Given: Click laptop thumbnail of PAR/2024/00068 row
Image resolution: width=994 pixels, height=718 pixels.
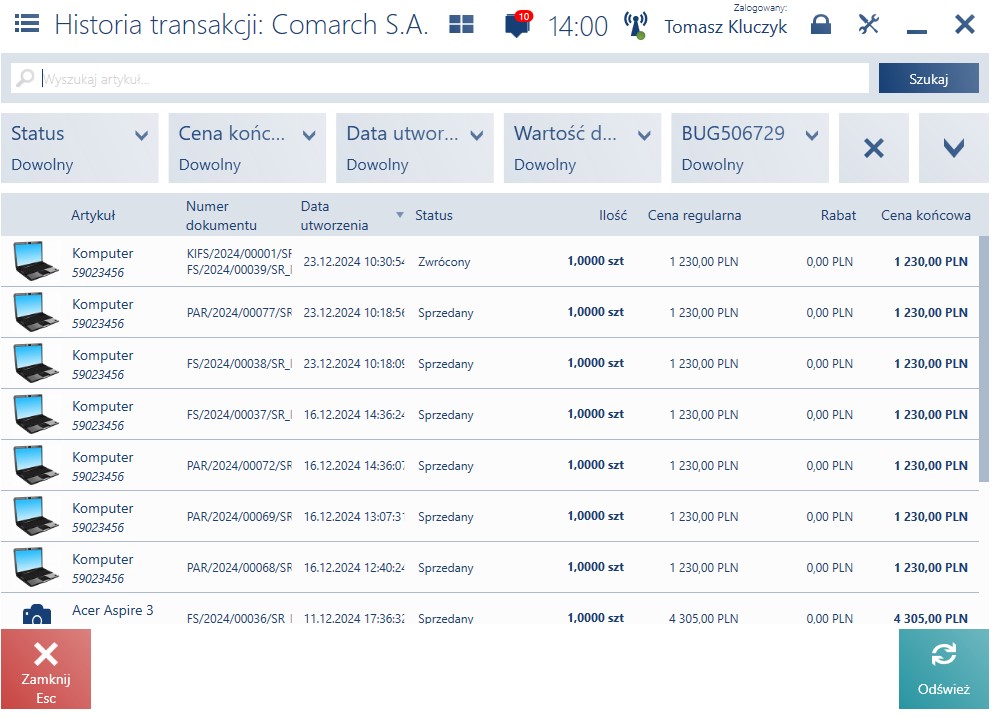Looking at the screenshot, I should [36, 567].
